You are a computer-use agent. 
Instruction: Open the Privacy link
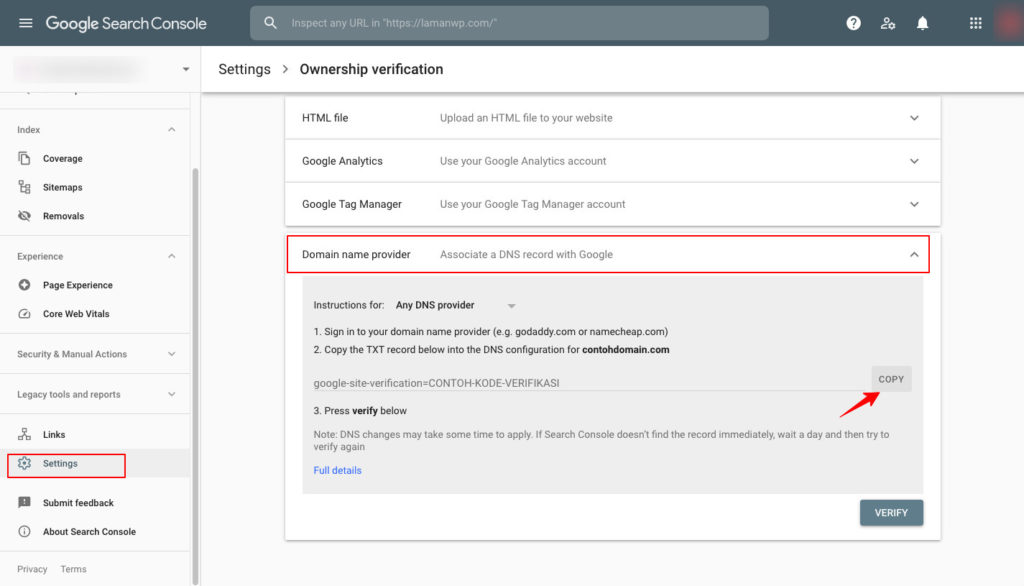(32, 569)
